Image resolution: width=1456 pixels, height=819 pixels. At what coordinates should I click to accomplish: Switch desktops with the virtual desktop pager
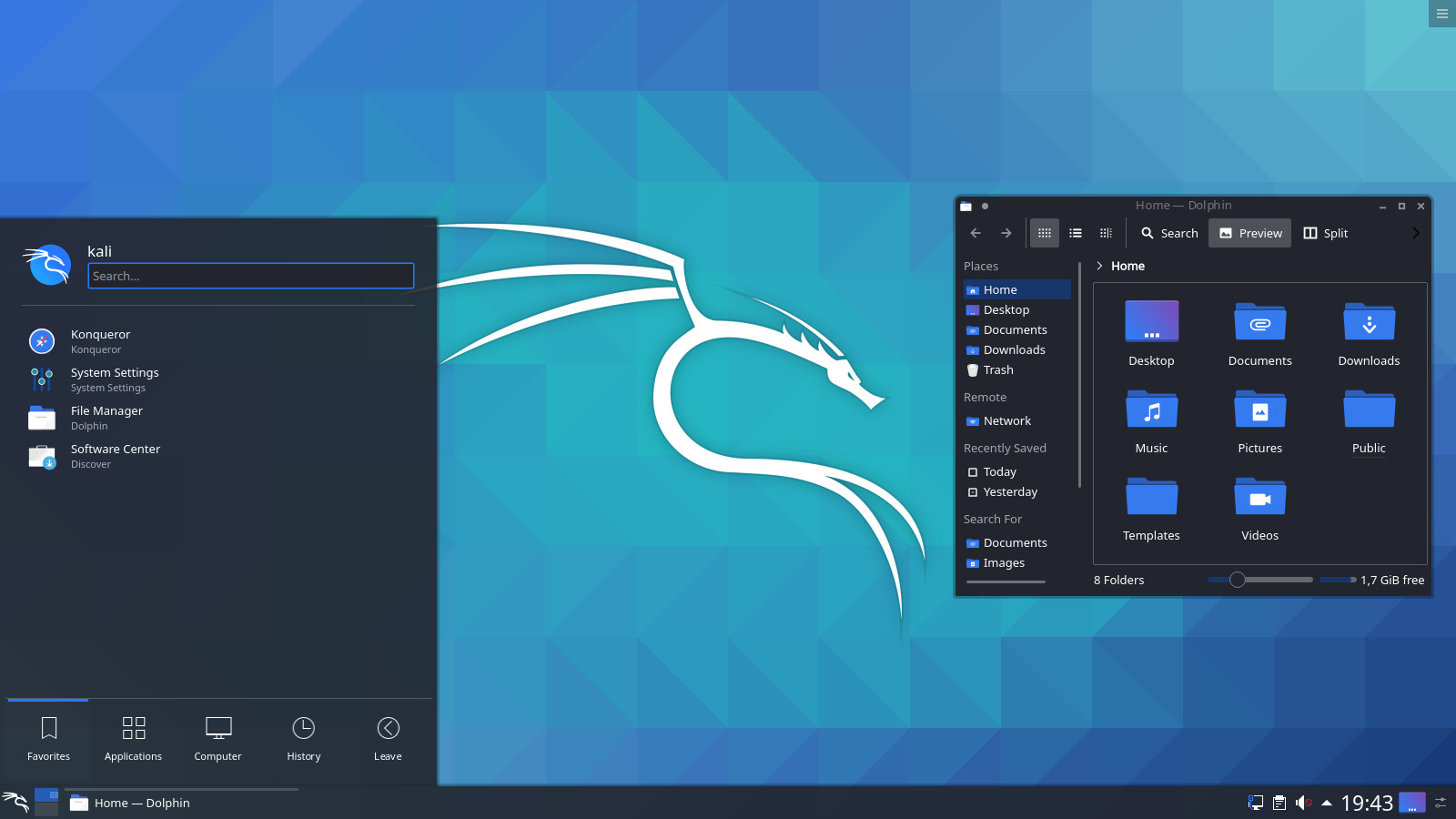pos(46,802)
